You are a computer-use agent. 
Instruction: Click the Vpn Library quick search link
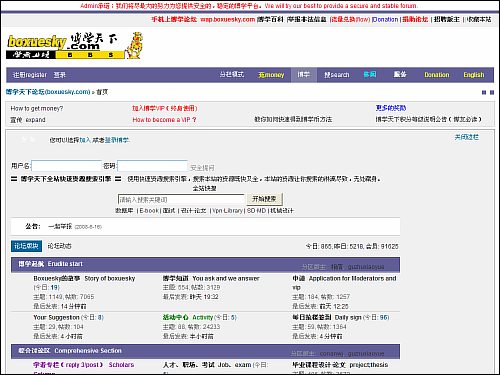227,211
